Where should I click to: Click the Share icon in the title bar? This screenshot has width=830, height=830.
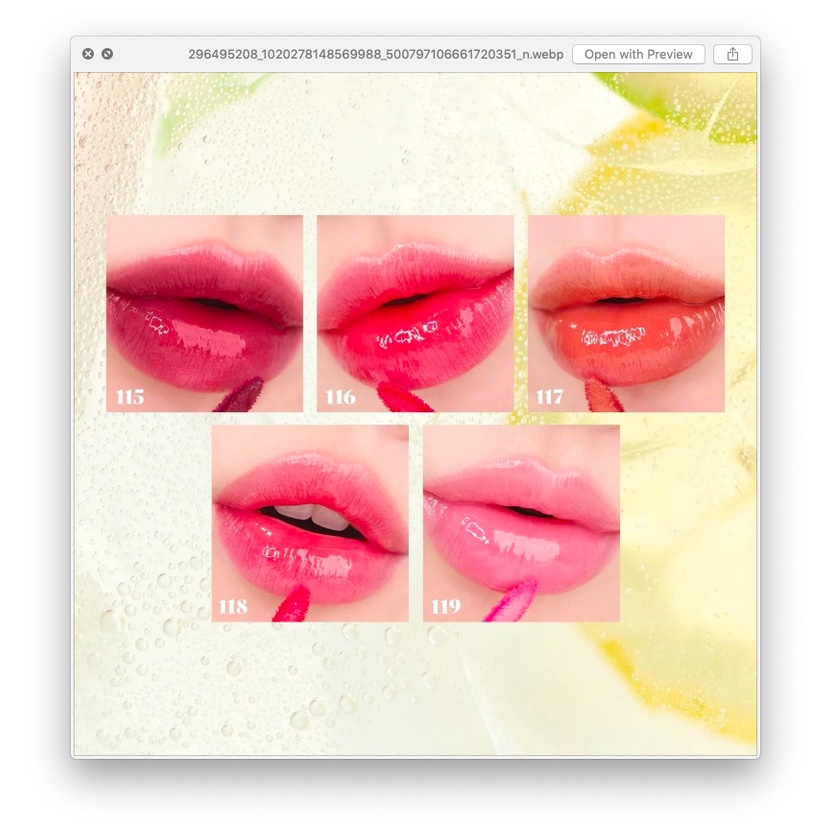pyautogui.click(x=732, y=54)
